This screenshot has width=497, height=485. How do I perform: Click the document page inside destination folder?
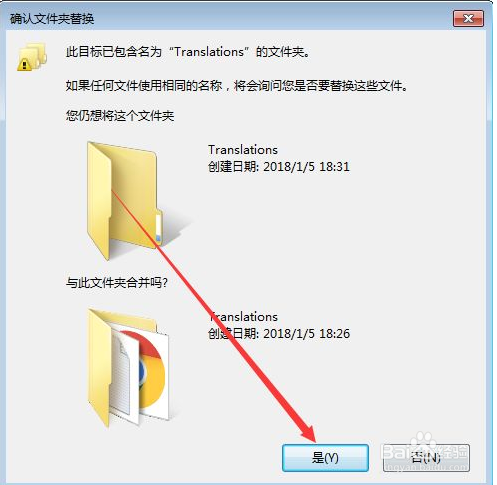(x=121, y=373)
